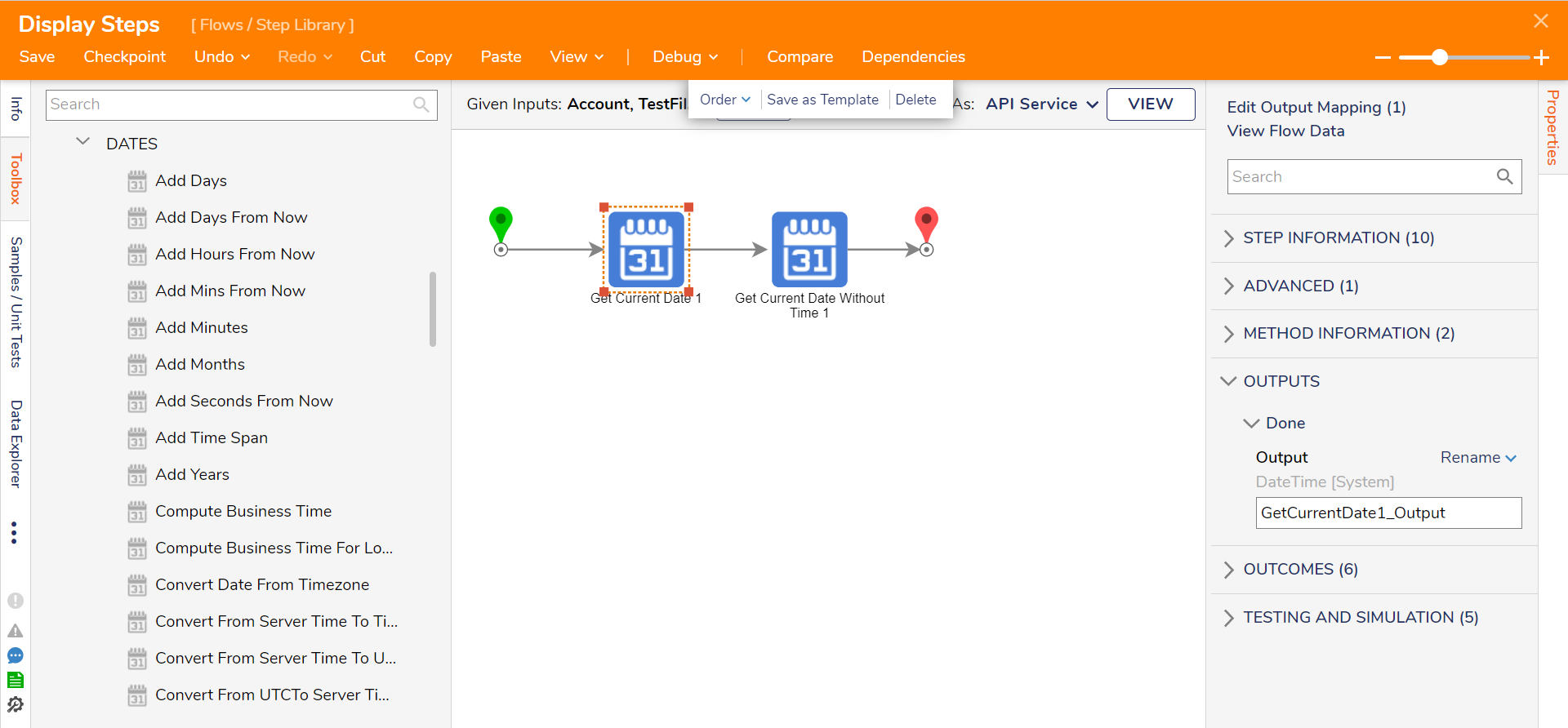Viewport: 1568px width, 728px height.
Task: Click the red End pin on canvas
Action: click(926, 225)
